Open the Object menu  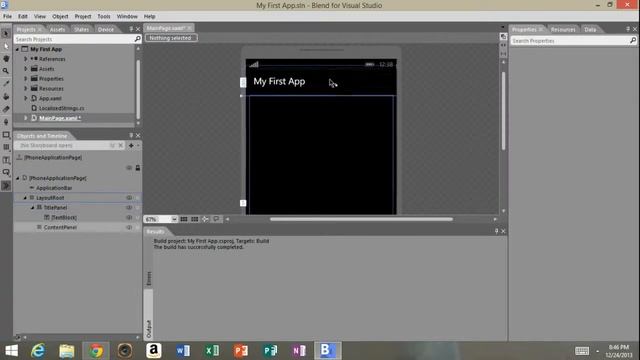coord(60,16)
